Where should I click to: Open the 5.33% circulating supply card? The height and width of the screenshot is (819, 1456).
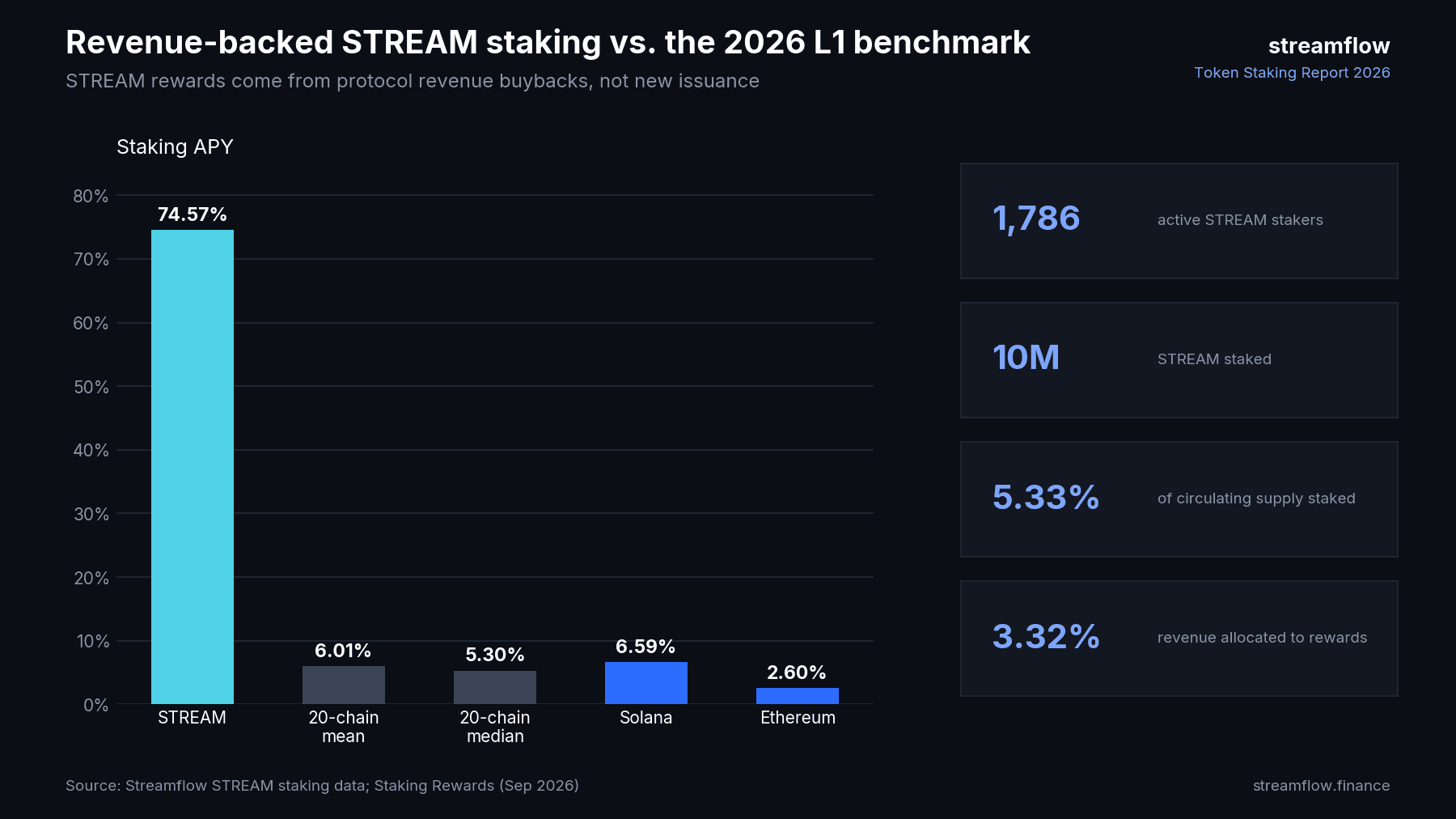1179,499
